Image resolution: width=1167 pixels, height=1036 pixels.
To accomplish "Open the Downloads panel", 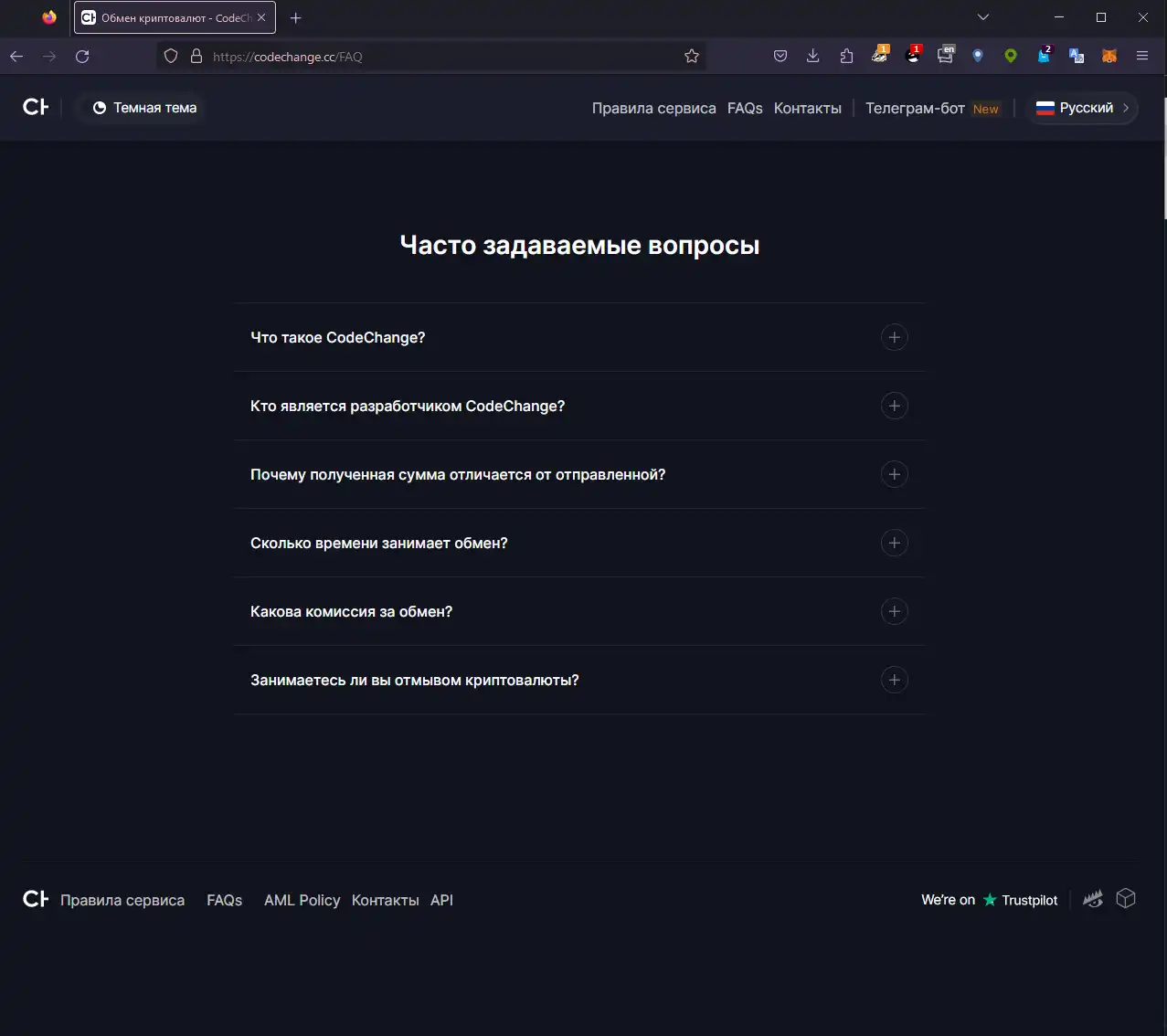I will click(x=813, y=57).
